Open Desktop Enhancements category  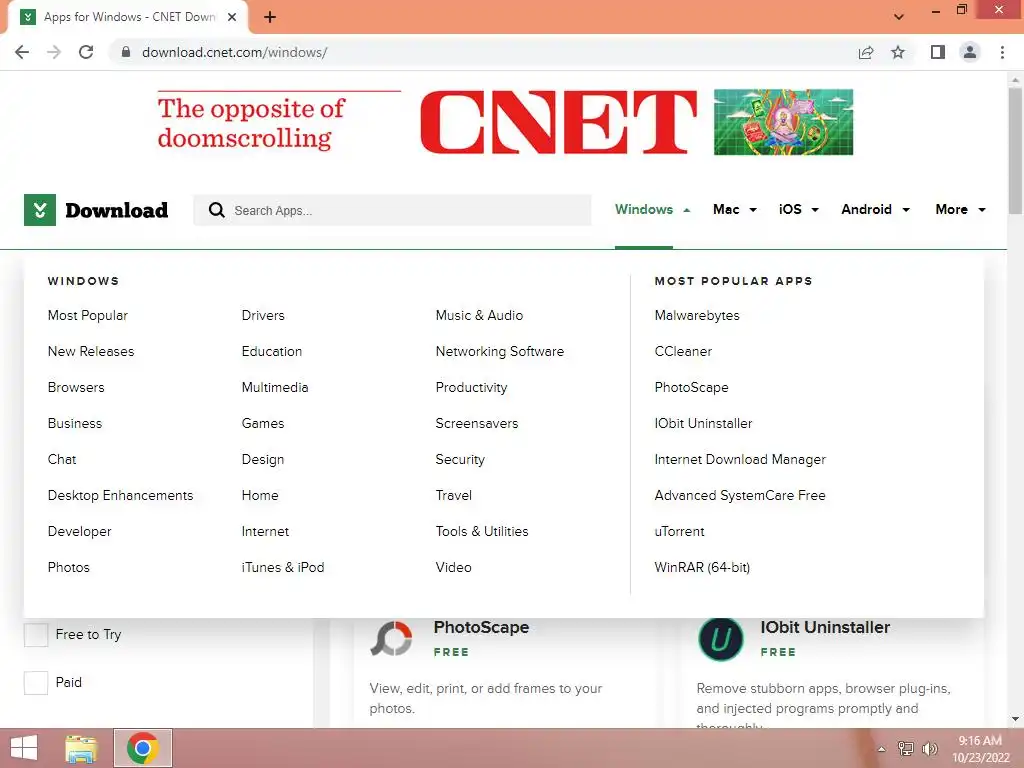pos(120,496)
